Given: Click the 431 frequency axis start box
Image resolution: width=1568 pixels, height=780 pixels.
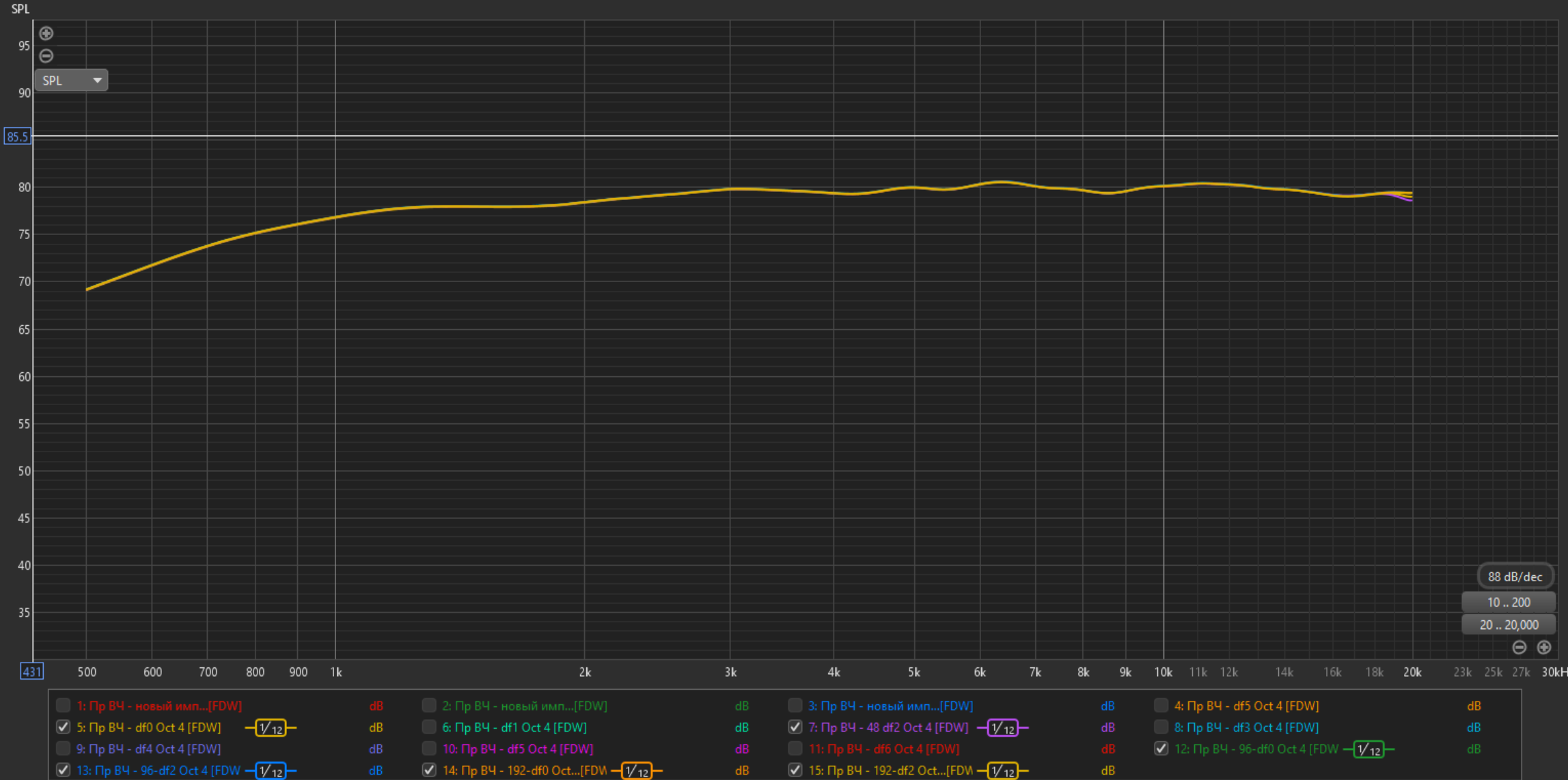Looking at the screenshot, I should [31, 671].
